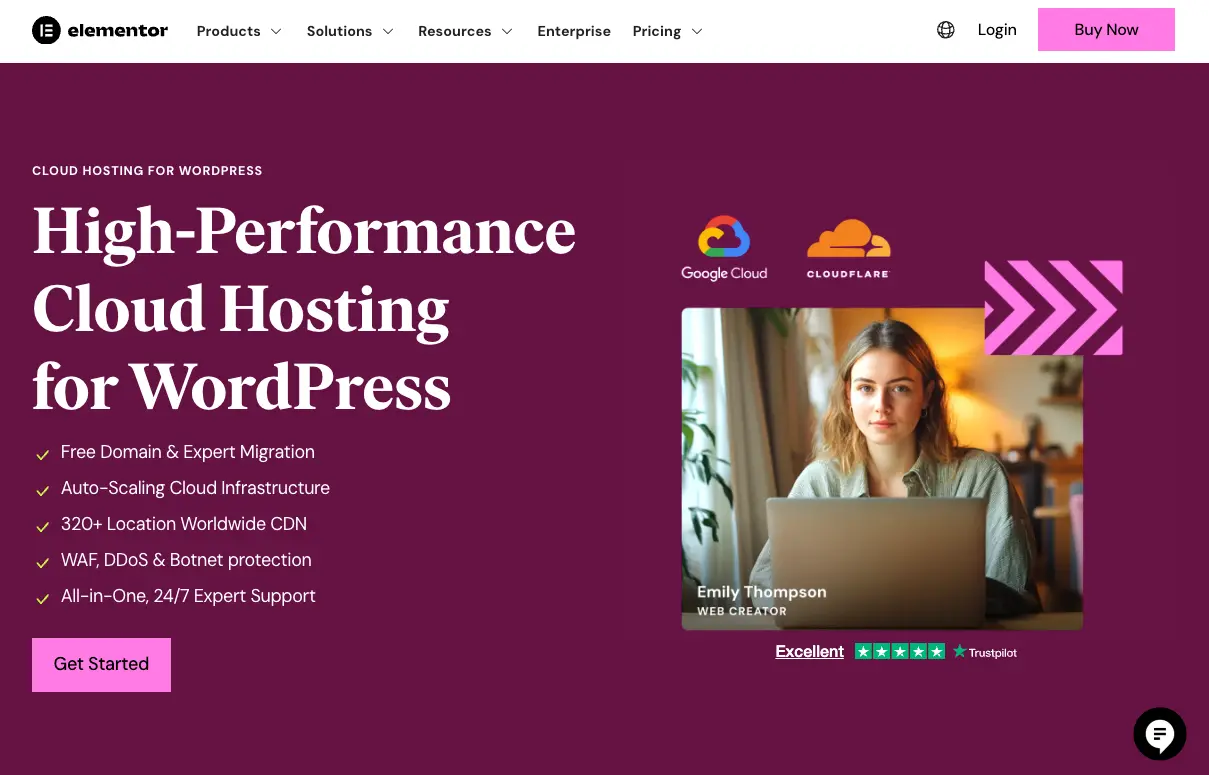This screenshot has width=1209, height=775.
Task: Open the Excellent Trustpilot review link
Action: click(x=809, y=651)
